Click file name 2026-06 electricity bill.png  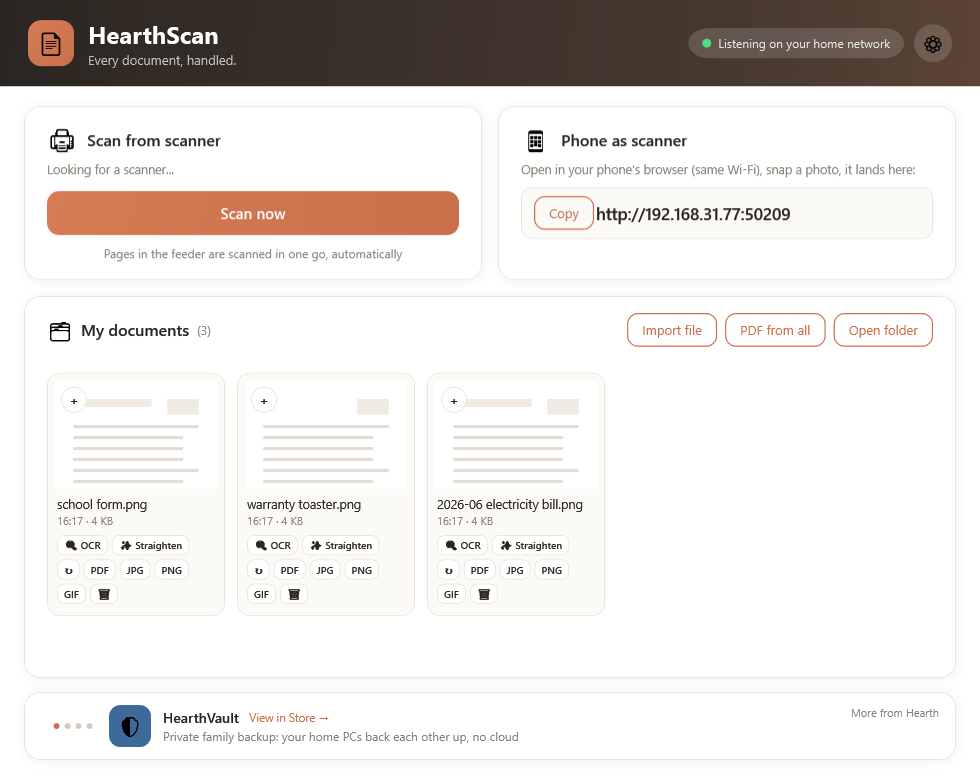click(x=509, y=504)
